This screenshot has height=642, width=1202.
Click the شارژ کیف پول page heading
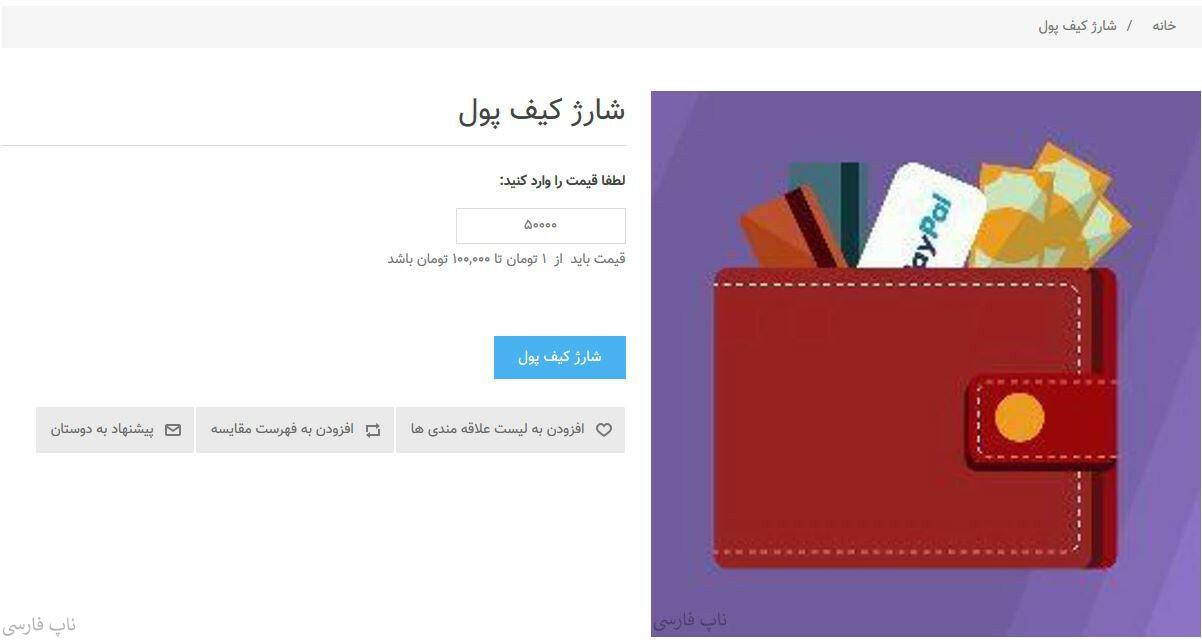[542, 110]
